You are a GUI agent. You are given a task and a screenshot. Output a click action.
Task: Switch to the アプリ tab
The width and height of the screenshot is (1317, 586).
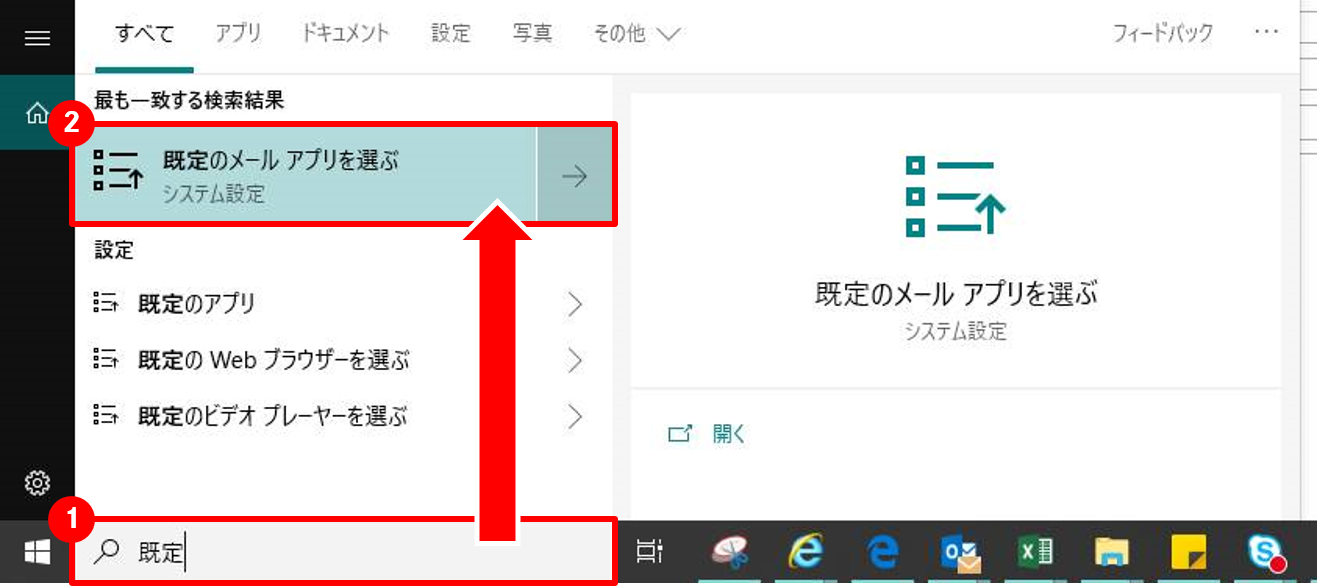(x=238, y=34)
